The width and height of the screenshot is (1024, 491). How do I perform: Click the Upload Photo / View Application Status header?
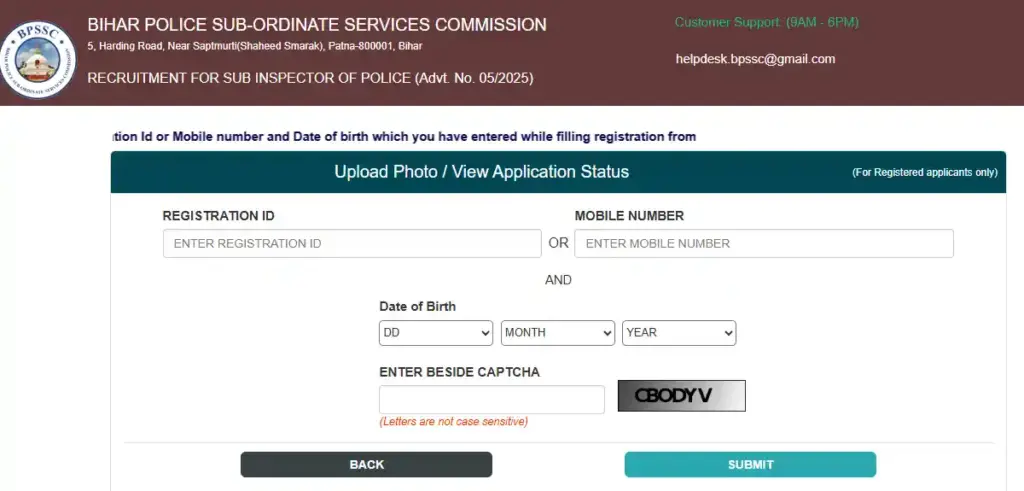coord(481,172)
